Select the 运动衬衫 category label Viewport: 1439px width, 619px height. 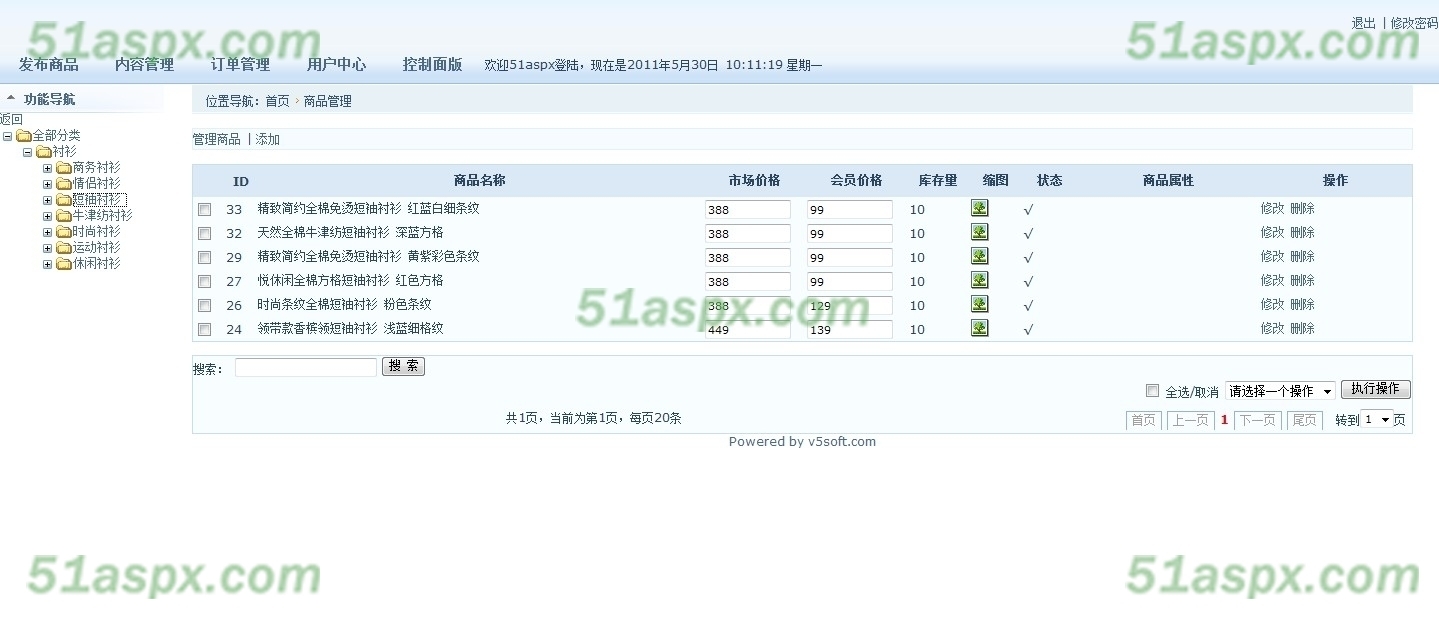pyautogui.click(x=96, y=248)
